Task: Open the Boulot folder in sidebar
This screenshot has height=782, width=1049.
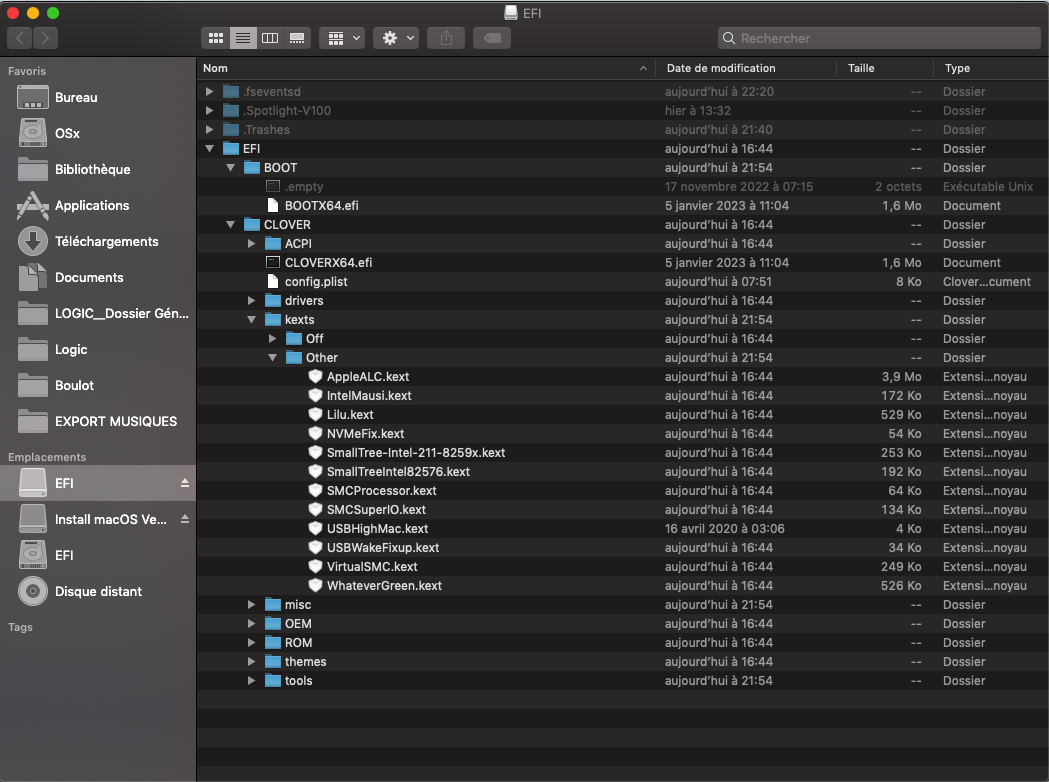Action: click(x=98, y=385)
